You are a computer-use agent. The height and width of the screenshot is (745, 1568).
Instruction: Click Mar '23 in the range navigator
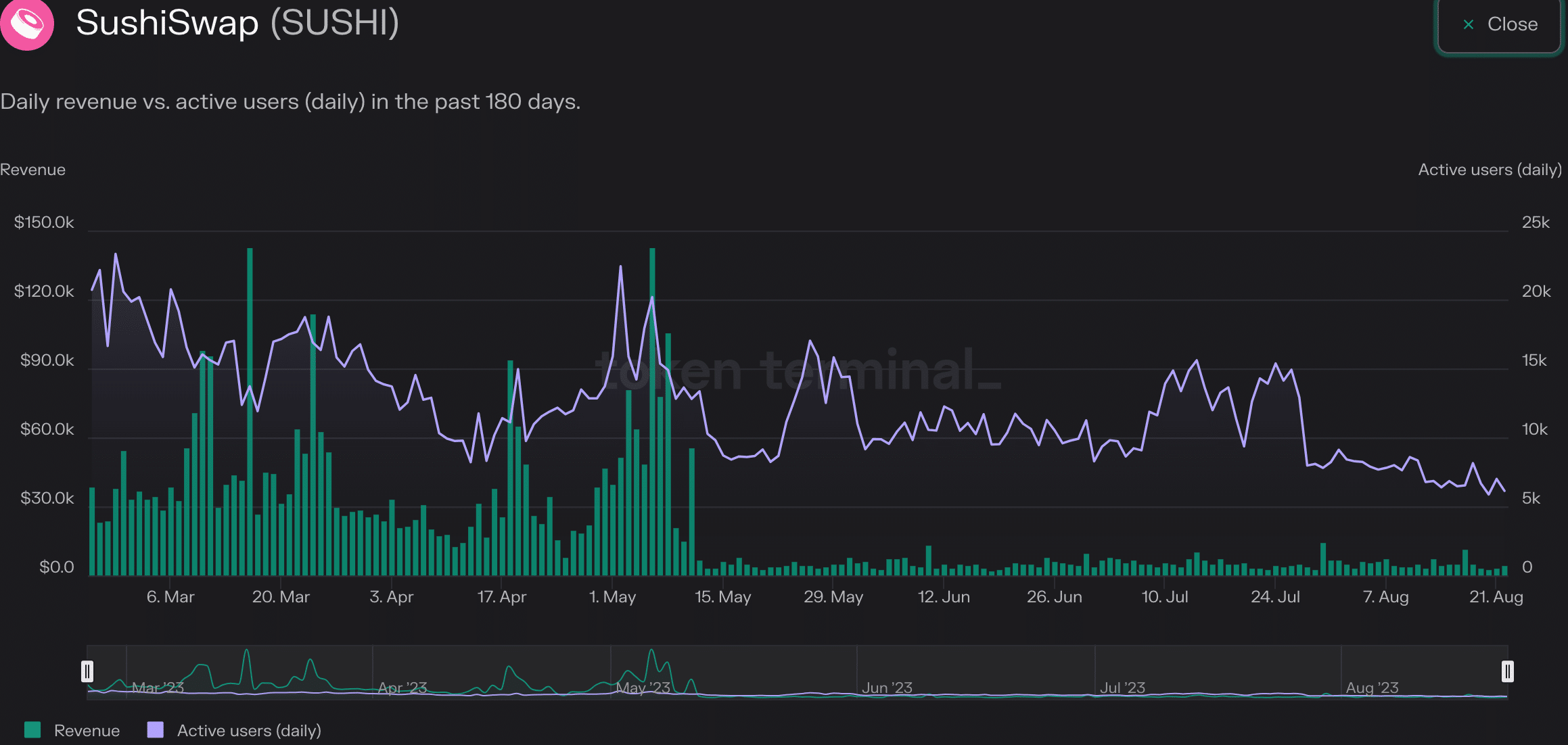[158, 688]
